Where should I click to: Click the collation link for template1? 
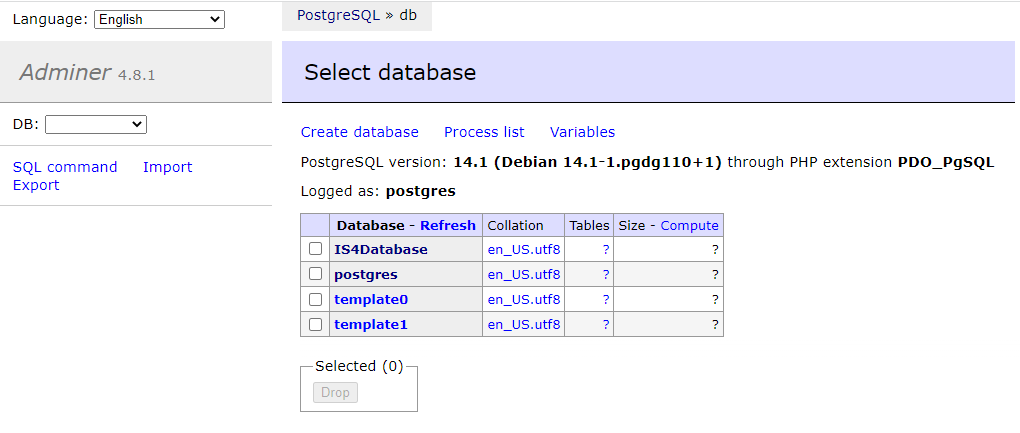(x=524, y=324)
